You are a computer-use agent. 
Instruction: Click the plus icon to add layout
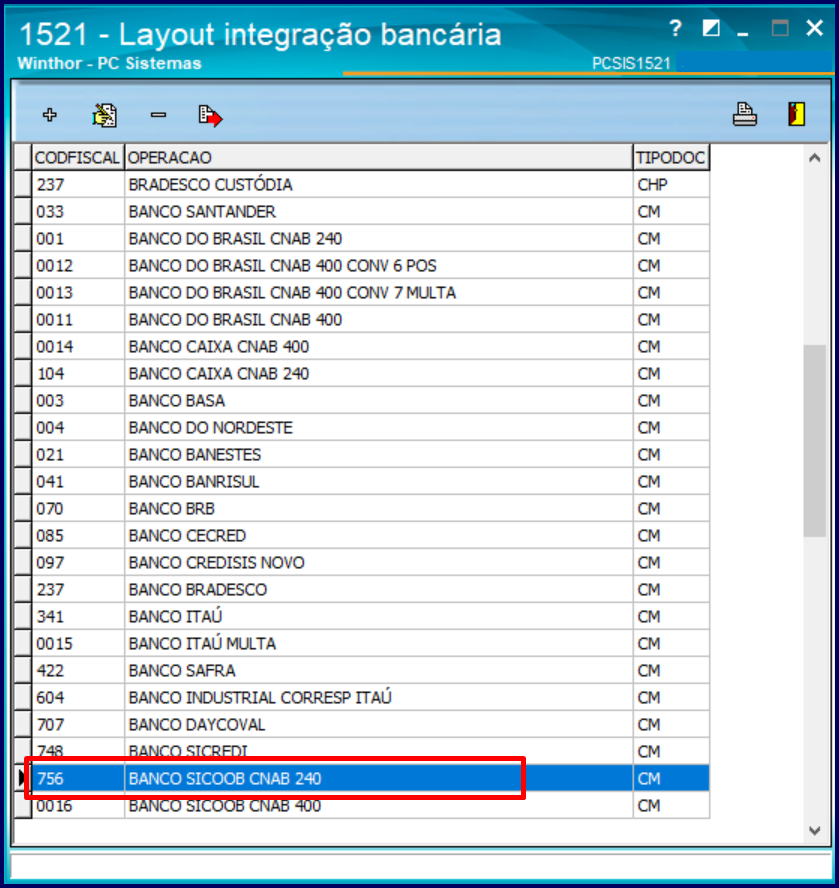pyautogui.click(x=50, y=115)
